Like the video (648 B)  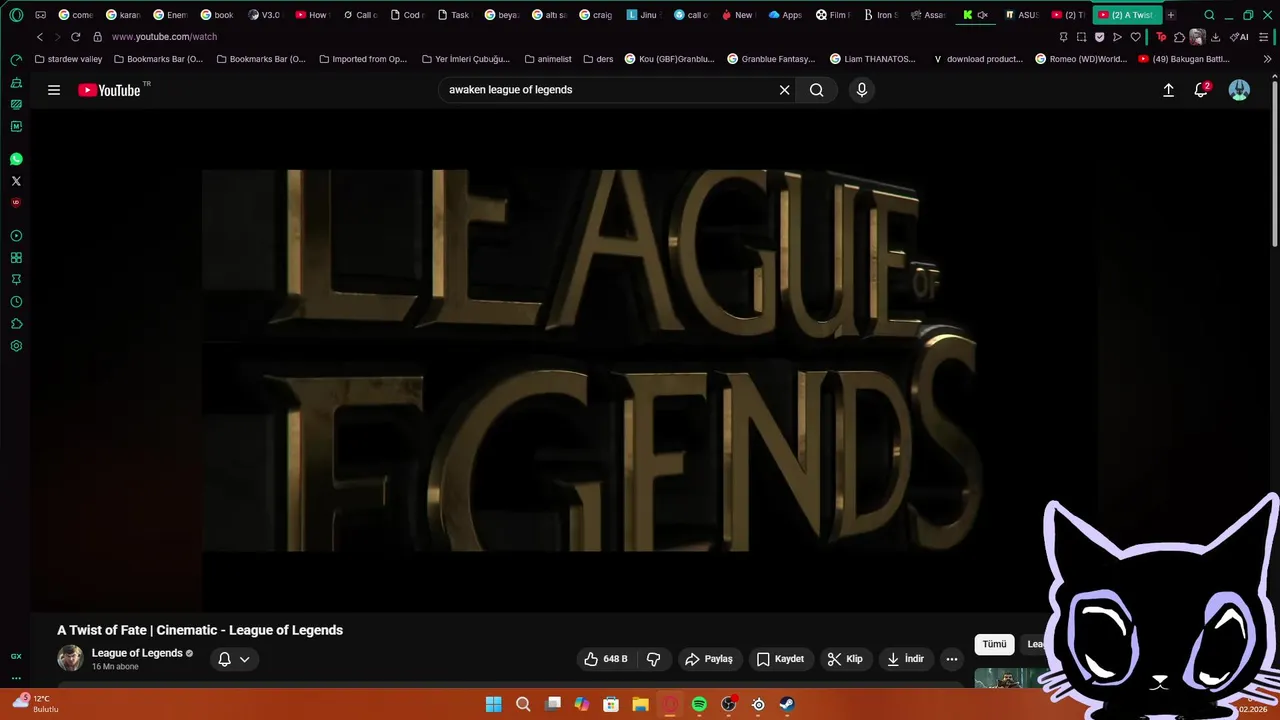click(606, 659)
